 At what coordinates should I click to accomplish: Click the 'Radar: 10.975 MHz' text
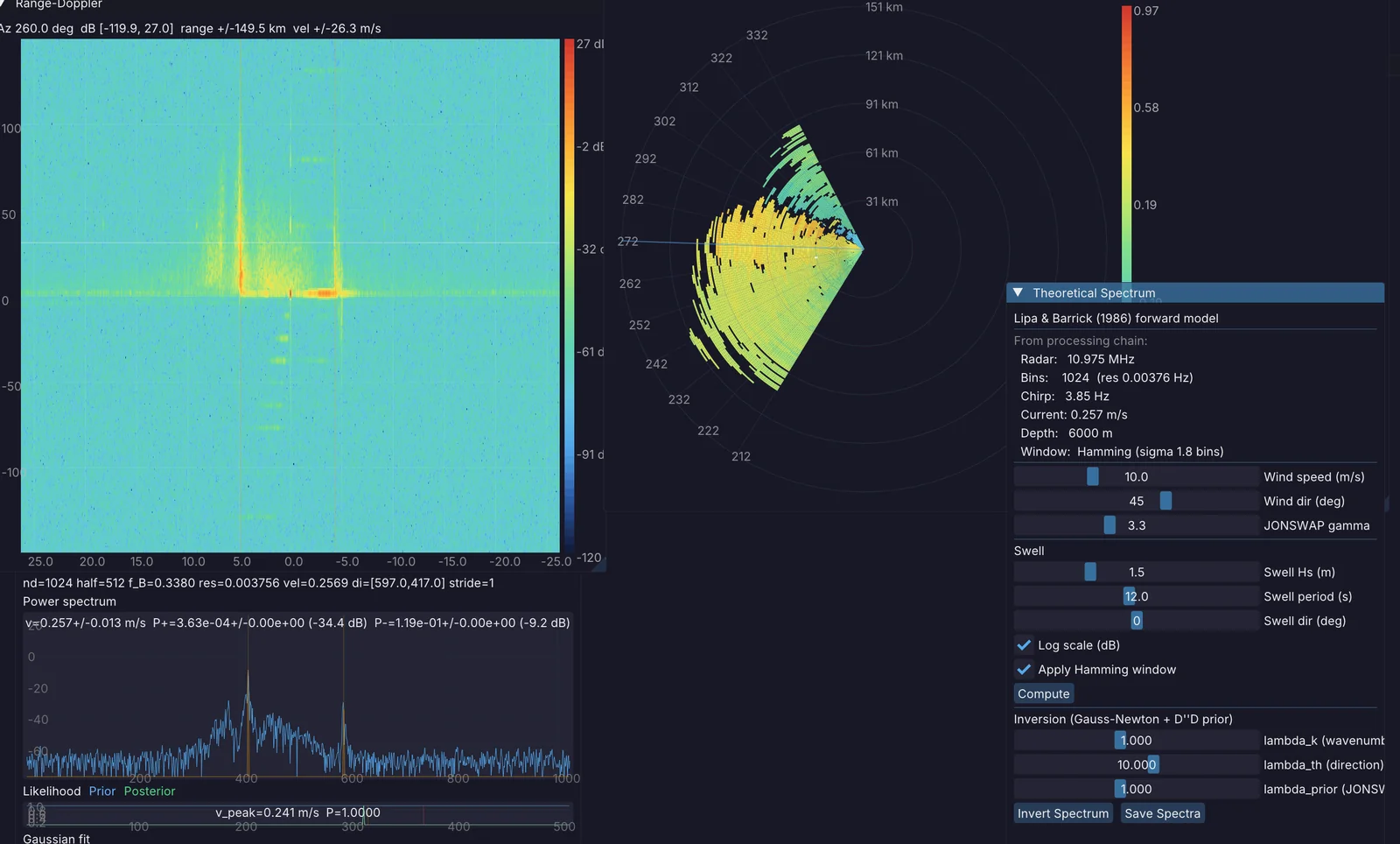click(x=1077, y=360)
